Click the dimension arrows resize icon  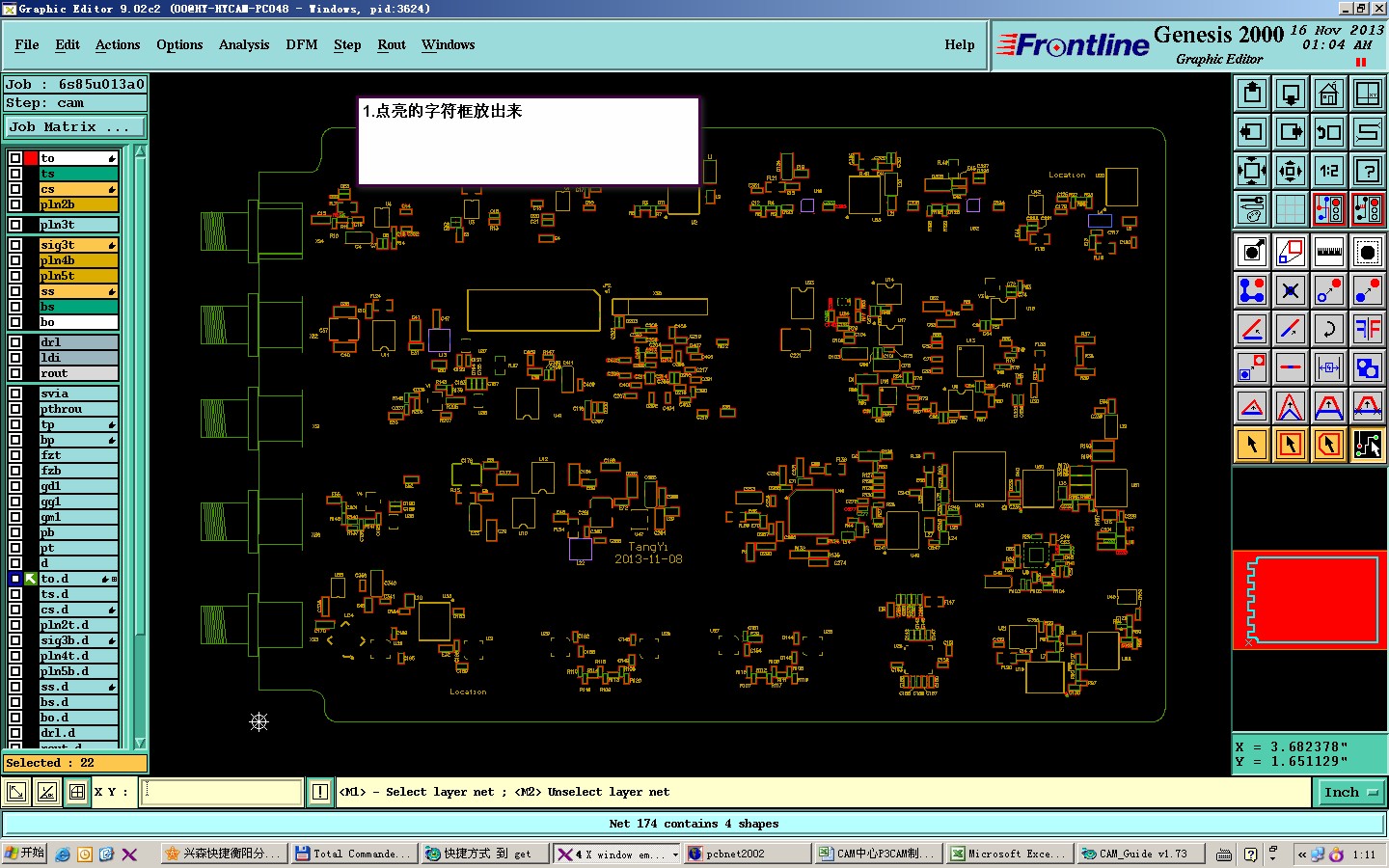[x=1329, y=367]
